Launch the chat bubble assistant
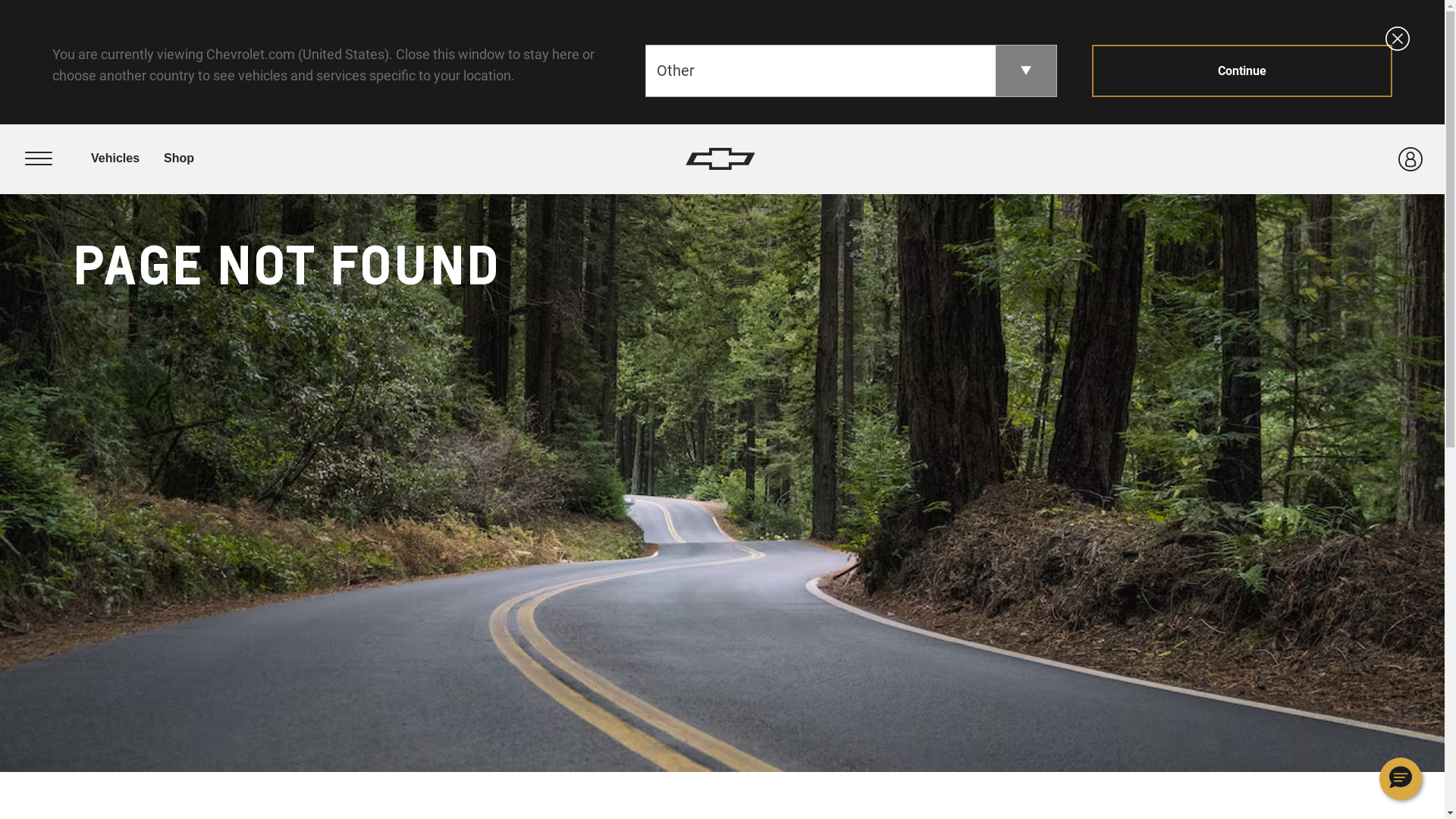The width and height of the screenshot is (1456, 819). (x=1400, y=778)
